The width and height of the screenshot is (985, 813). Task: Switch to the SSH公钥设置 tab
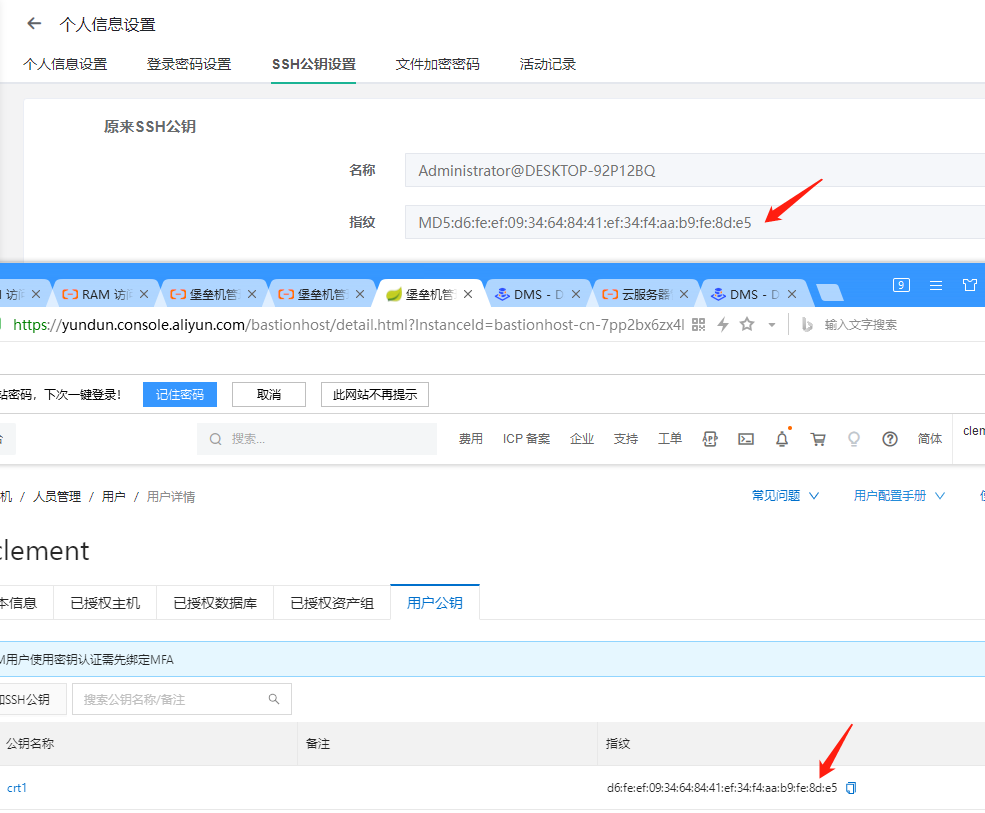click(x=313, y=63)
